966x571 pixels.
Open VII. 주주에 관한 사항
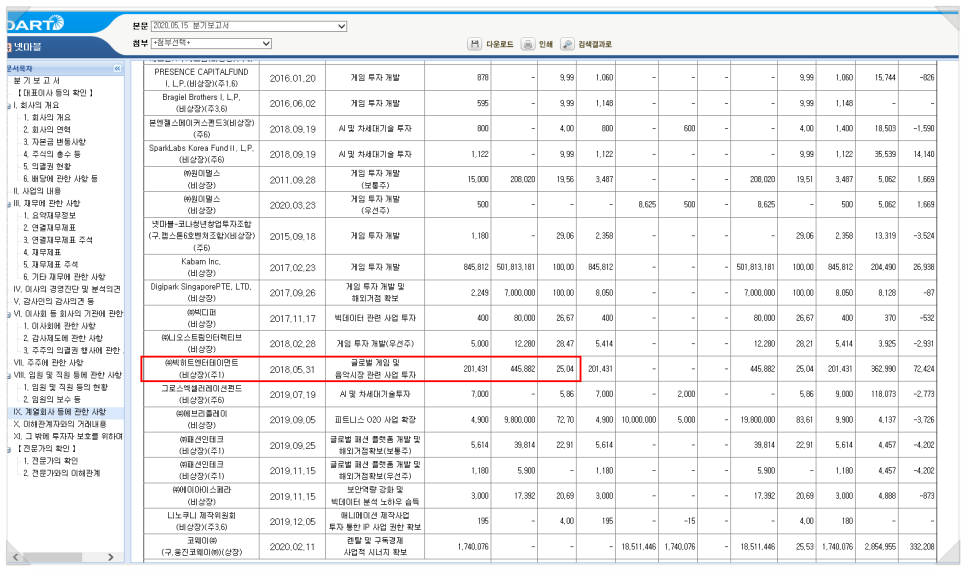tap(48, 363)
